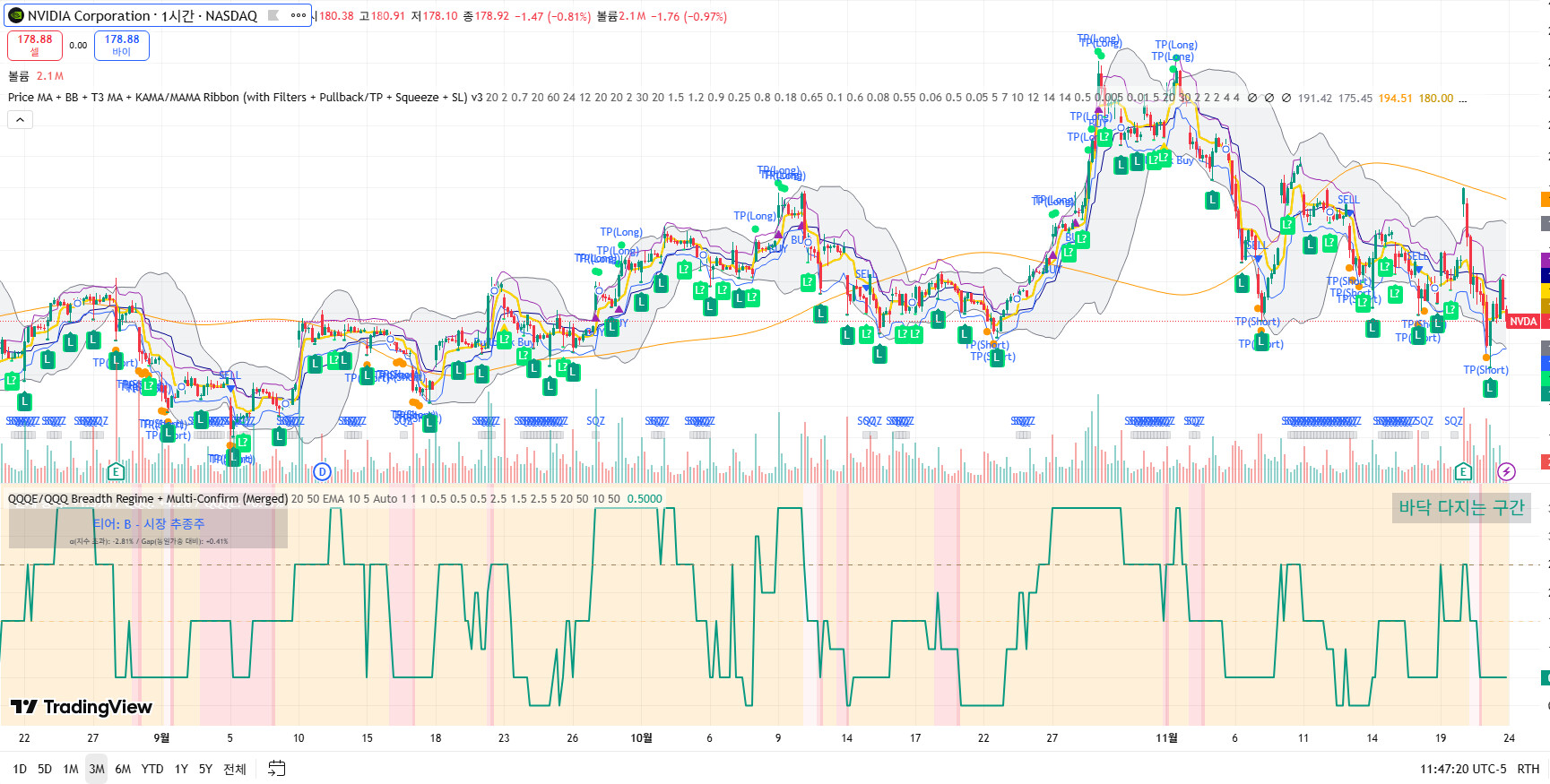Collapse the indicator legend with the chevron

pyautogui.click(x=20, y=119)
